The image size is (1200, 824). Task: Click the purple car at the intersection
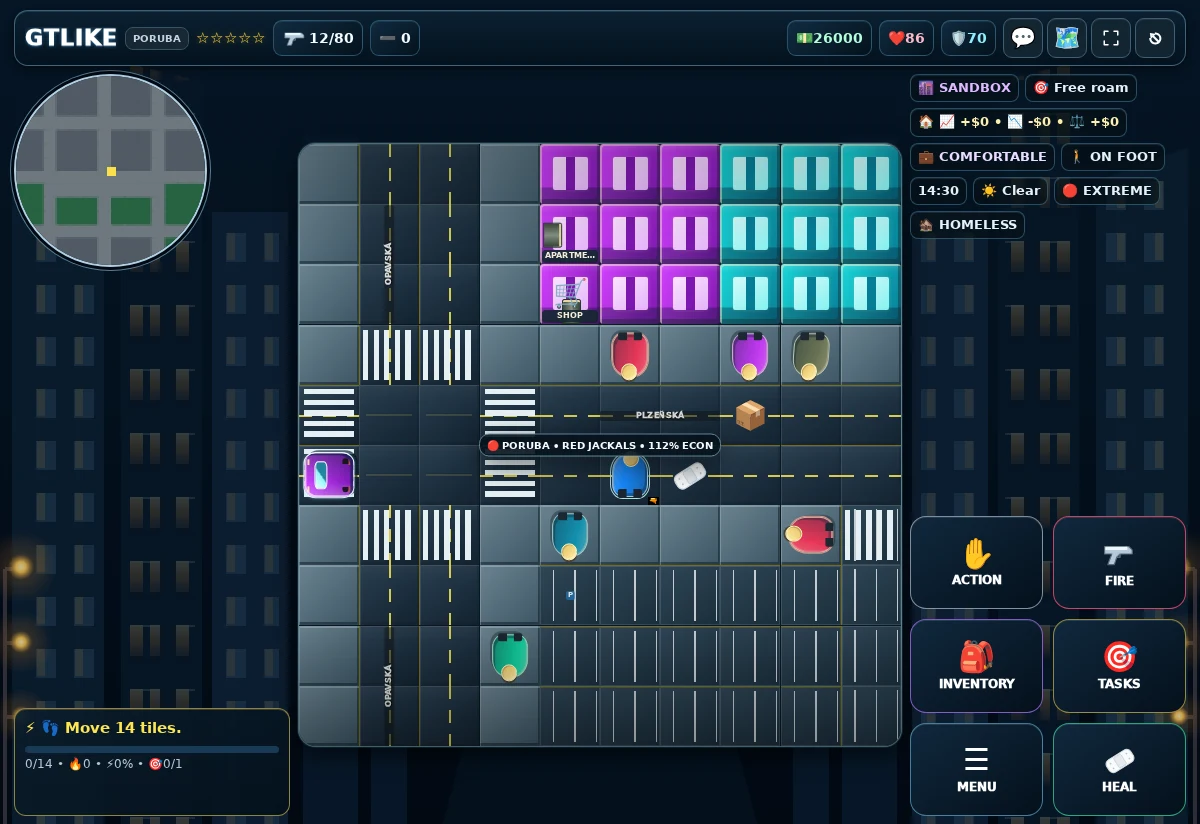pos(329,475)
